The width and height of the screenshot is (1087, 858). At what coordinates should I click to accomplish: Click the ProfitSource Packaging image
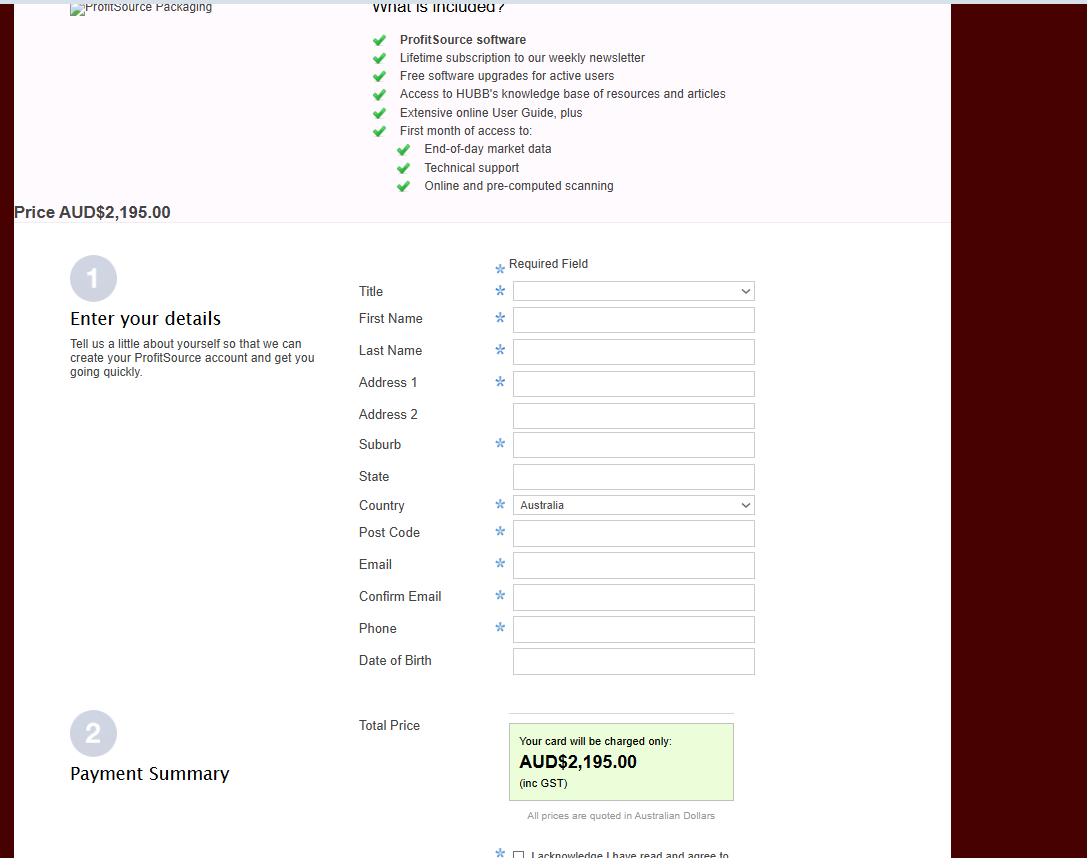pos(141,8)
